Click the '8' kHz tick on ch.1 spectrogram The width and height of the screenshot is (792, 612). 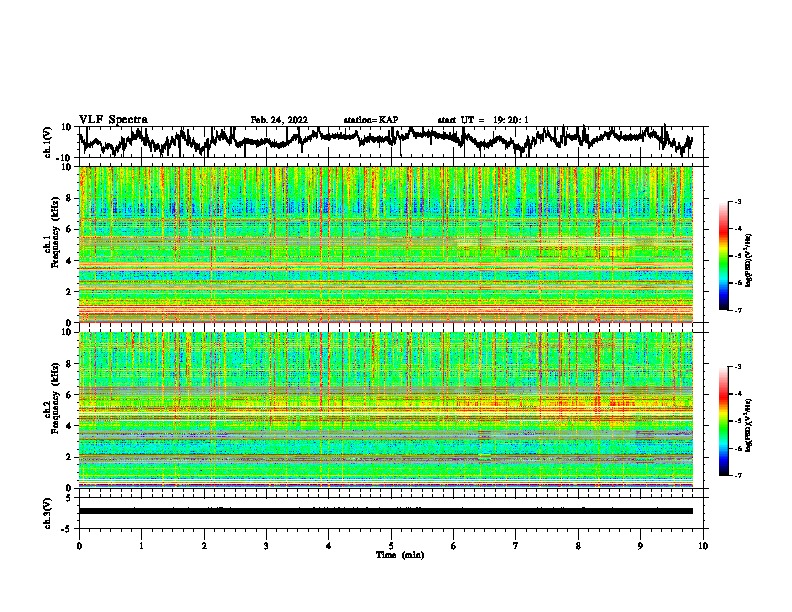[70, 198]
